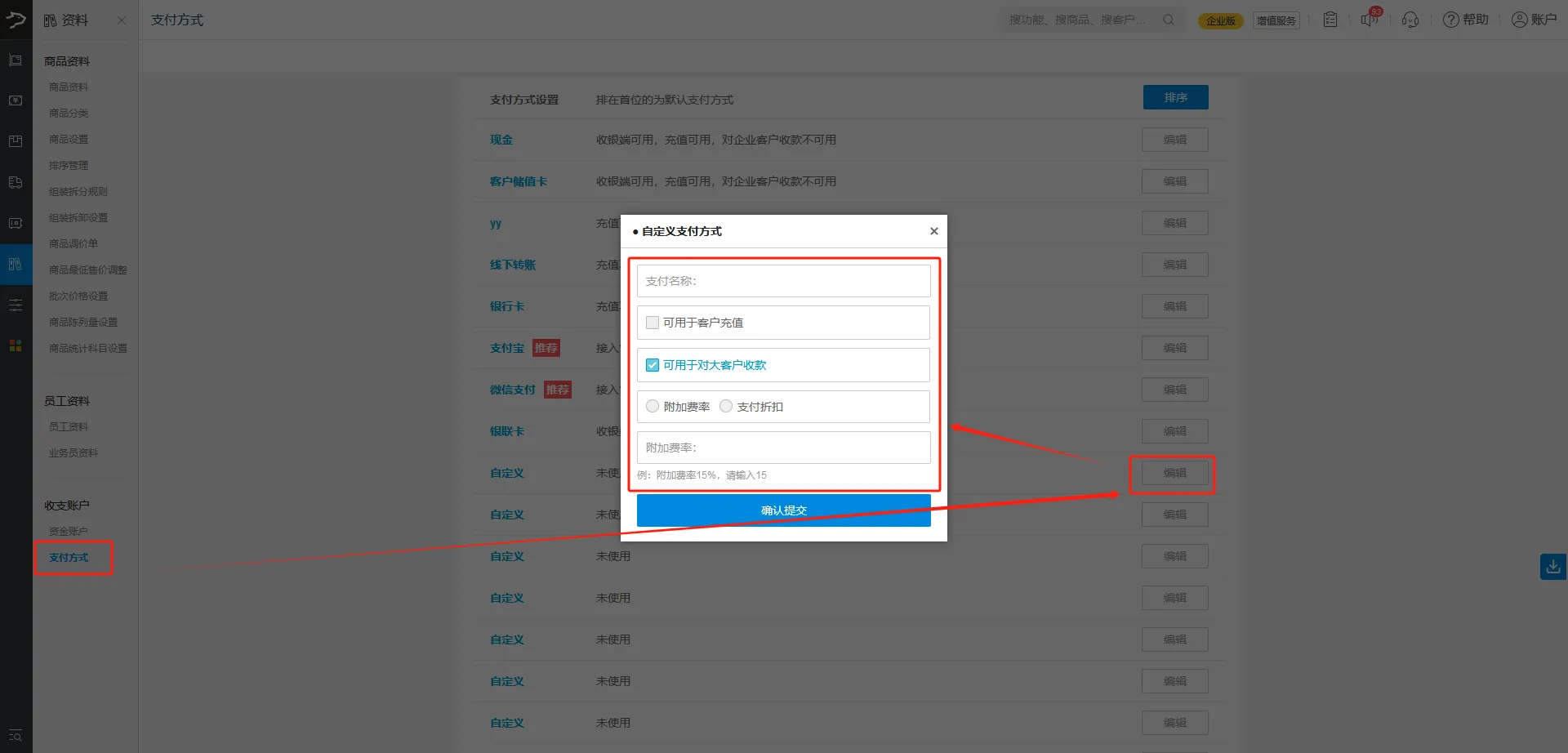Select 资金账户 in the sidebar menu
This screenshot has height=753, width=1568.
click(x=69, y=531)
